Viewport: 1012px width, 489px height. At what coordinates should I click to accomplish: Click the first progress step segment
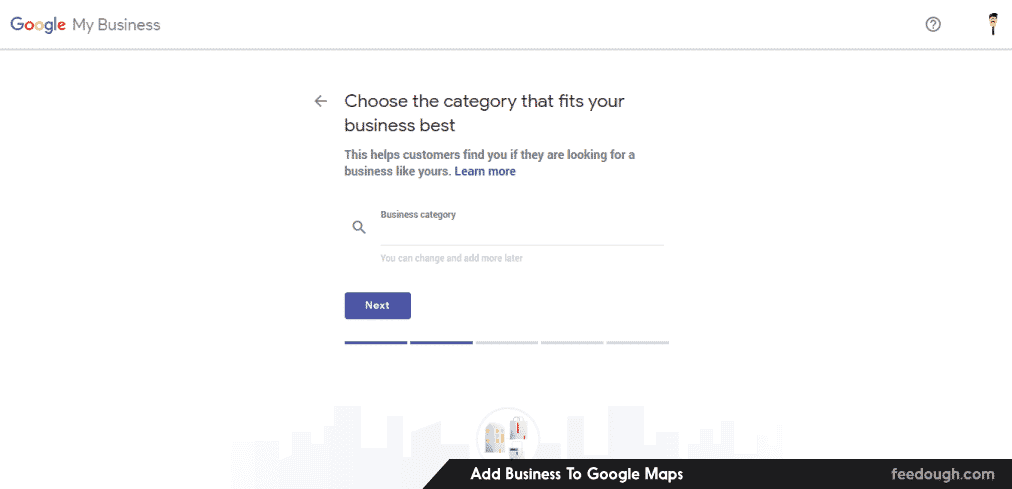coord(376,342)
